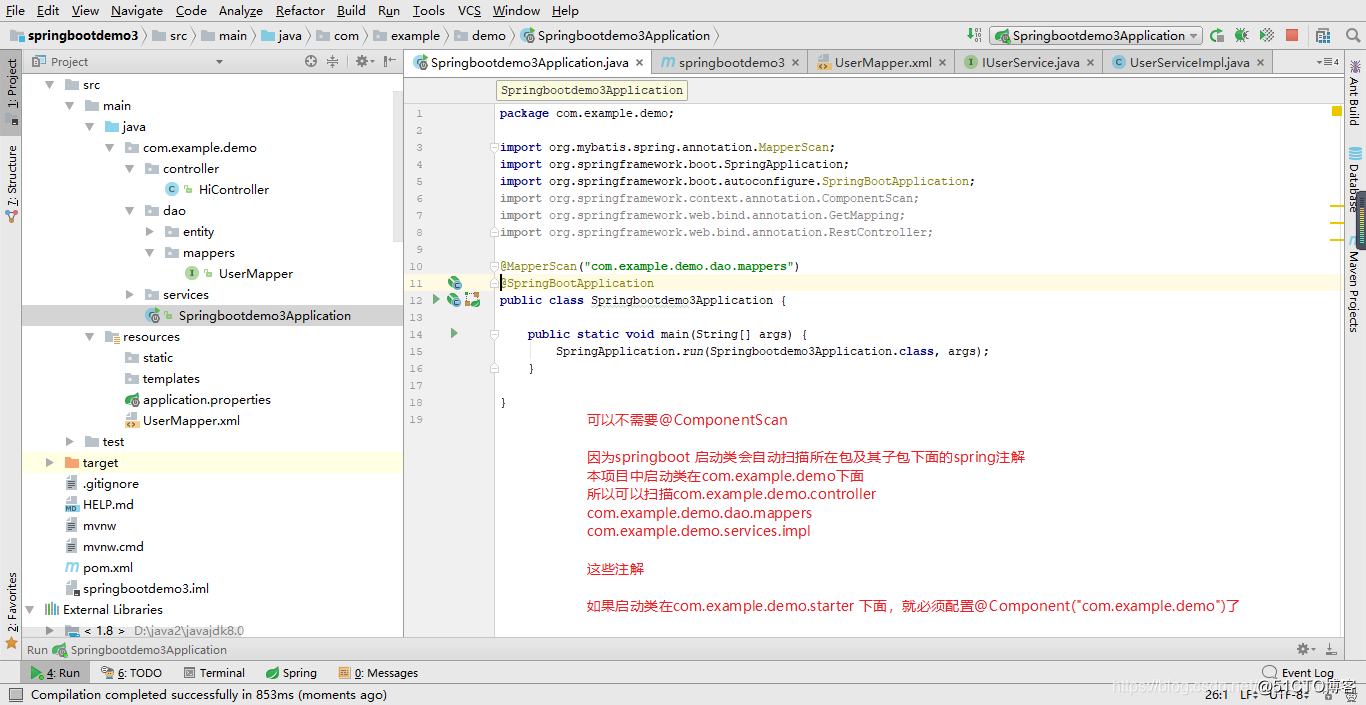Open the Terminal tool window
This screenshot has width=1366, height=705.
pos(212,673)
